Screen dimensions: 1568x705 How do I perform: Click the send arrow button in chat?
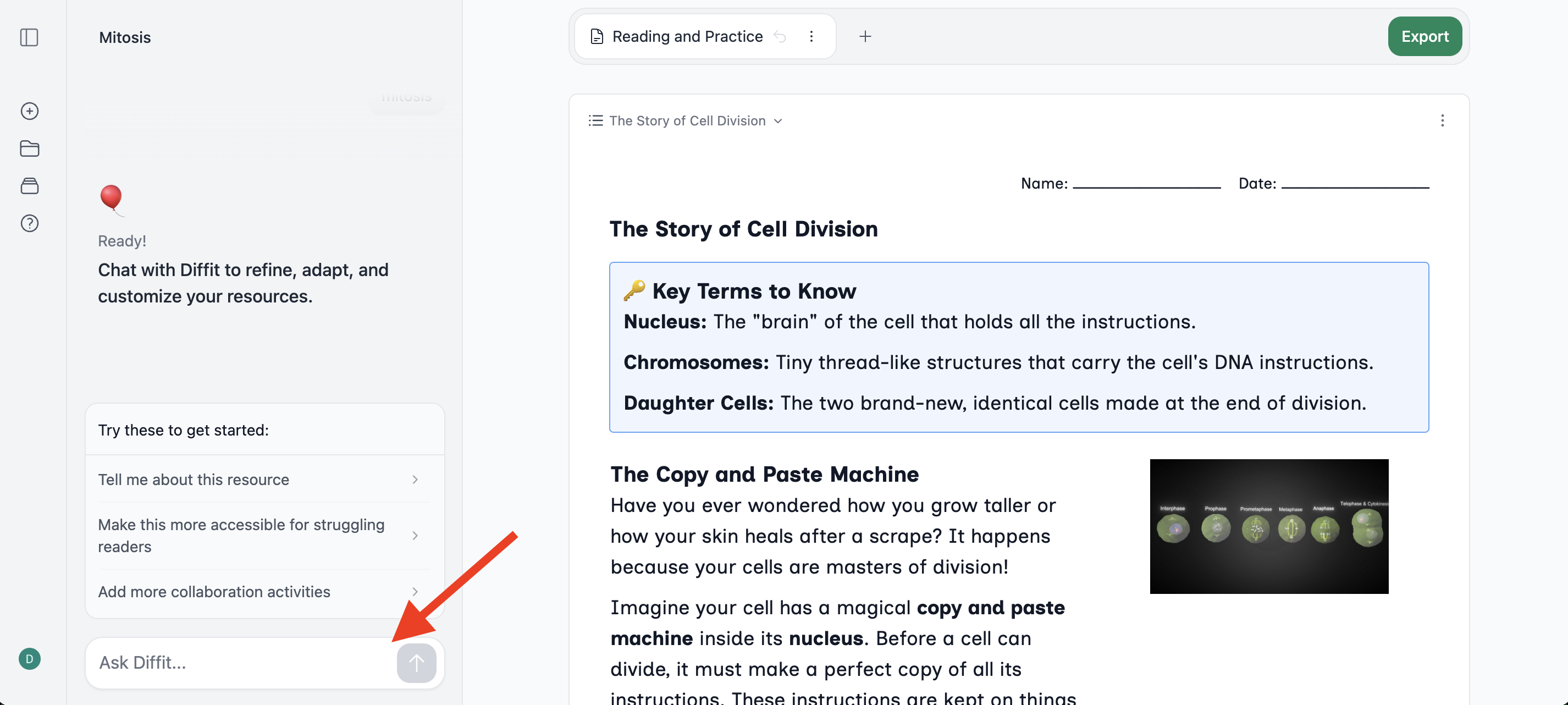[416, 663]
